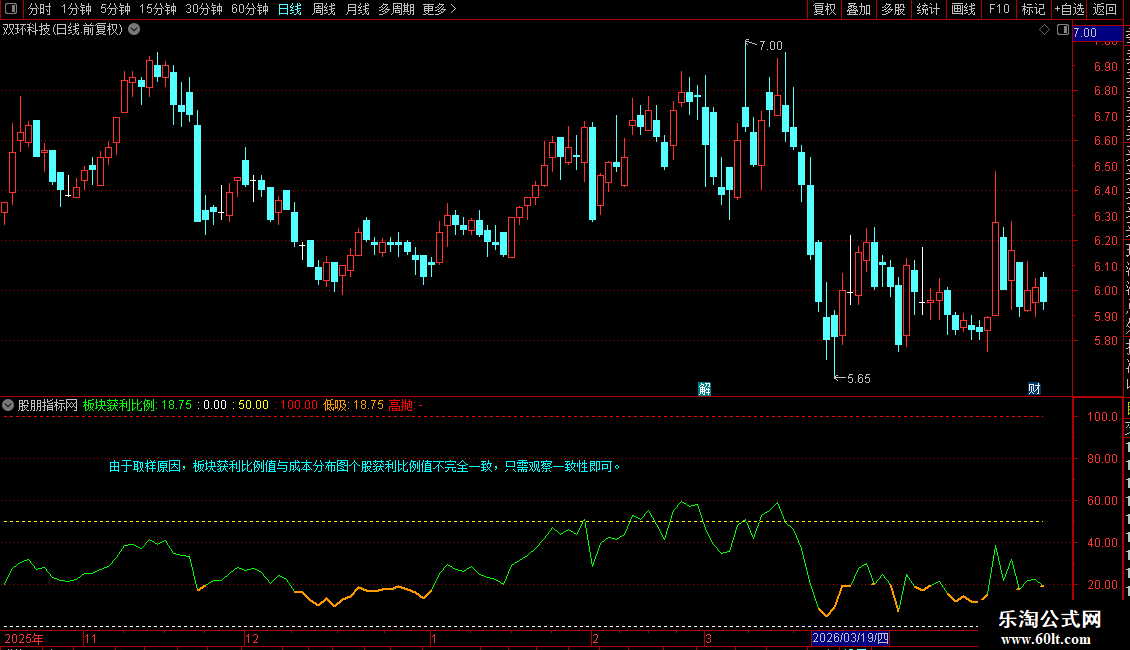The width and height of the screenshot is (1130, 650).
Task: Click the 返回 back button
Action: 1105,9
